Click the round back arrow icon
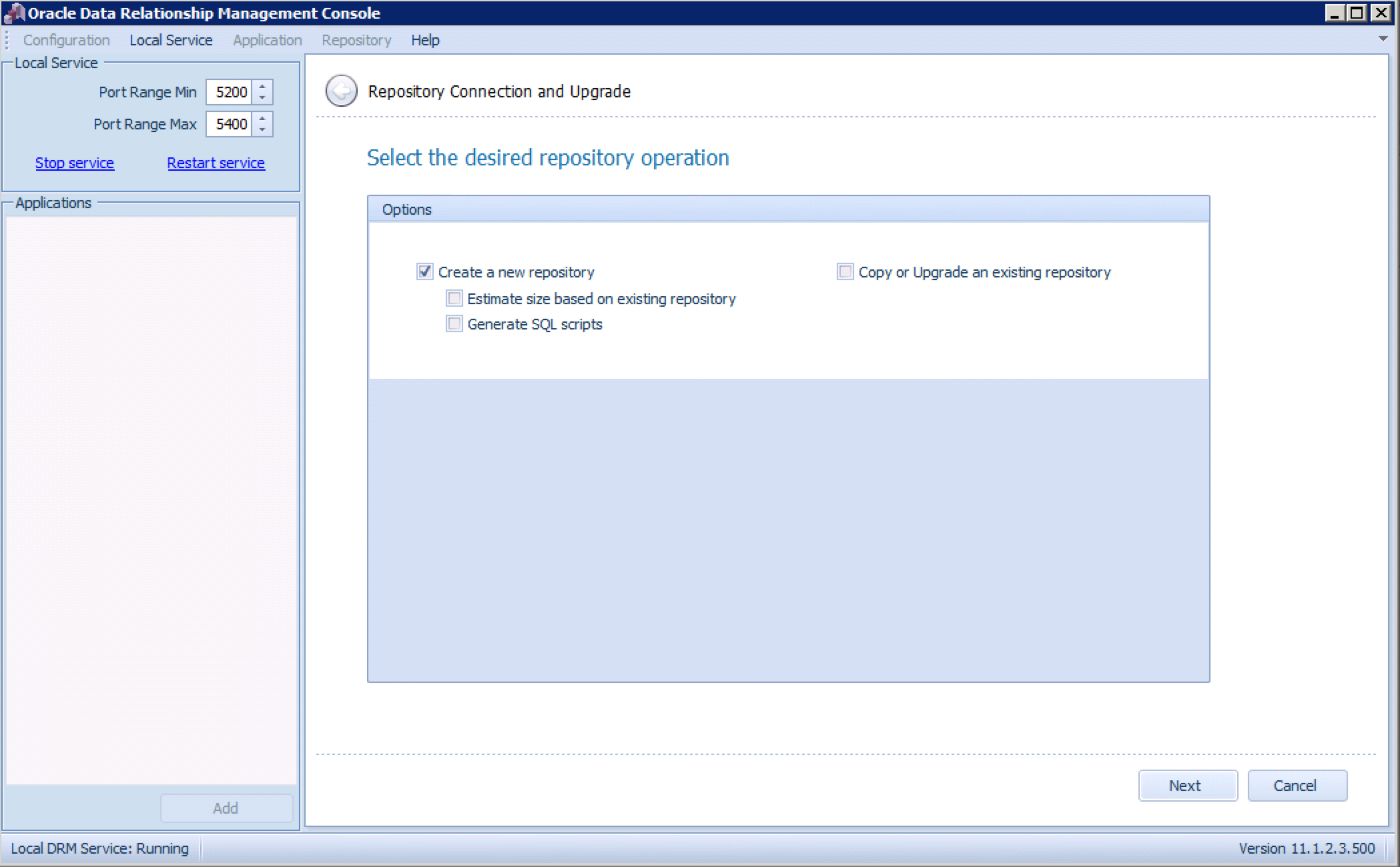This screenshot has height=867, width=1400. click(341, 91)
